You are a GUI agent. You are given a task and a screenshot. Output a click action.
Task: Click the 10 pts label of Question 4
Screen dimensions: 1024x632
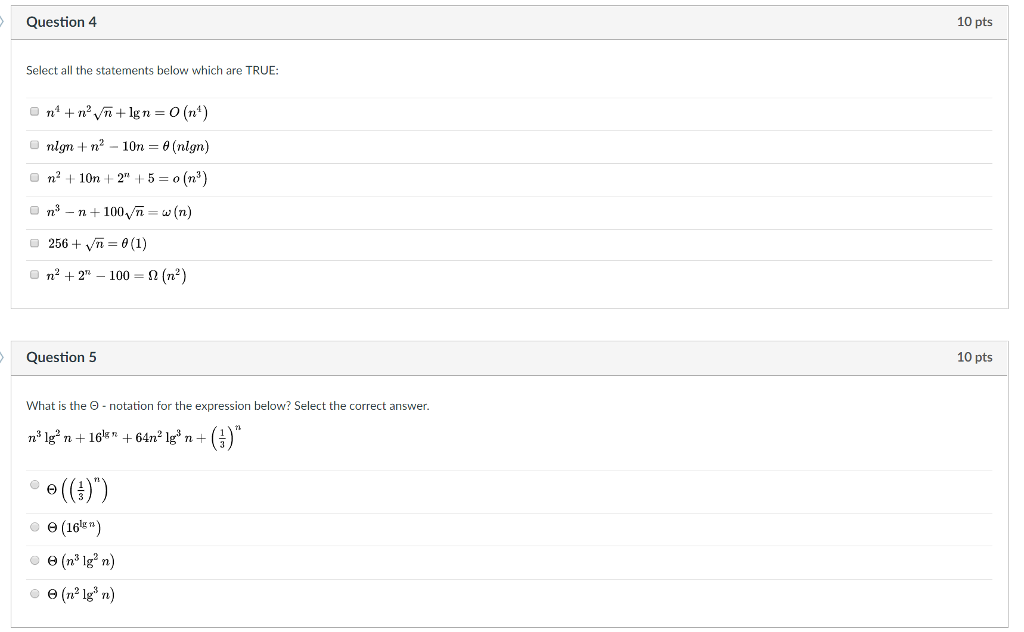(x=974, y=22)
